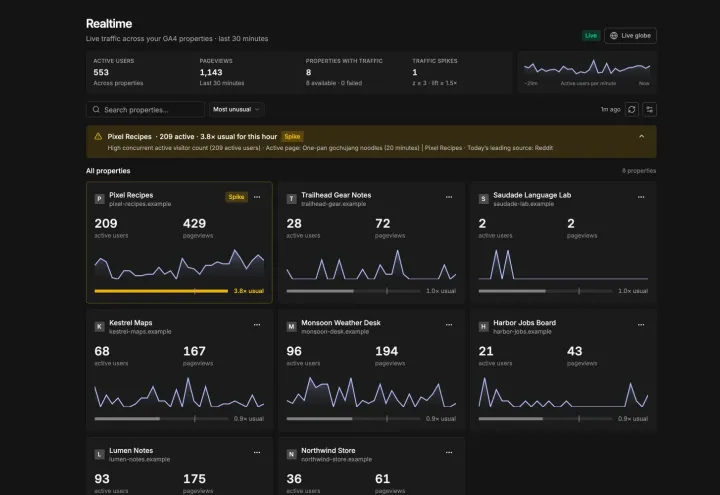
Task: Click the Pixel Recipes 3.8× usual bar
Action: pyautogui.click(x=161, y=291)
